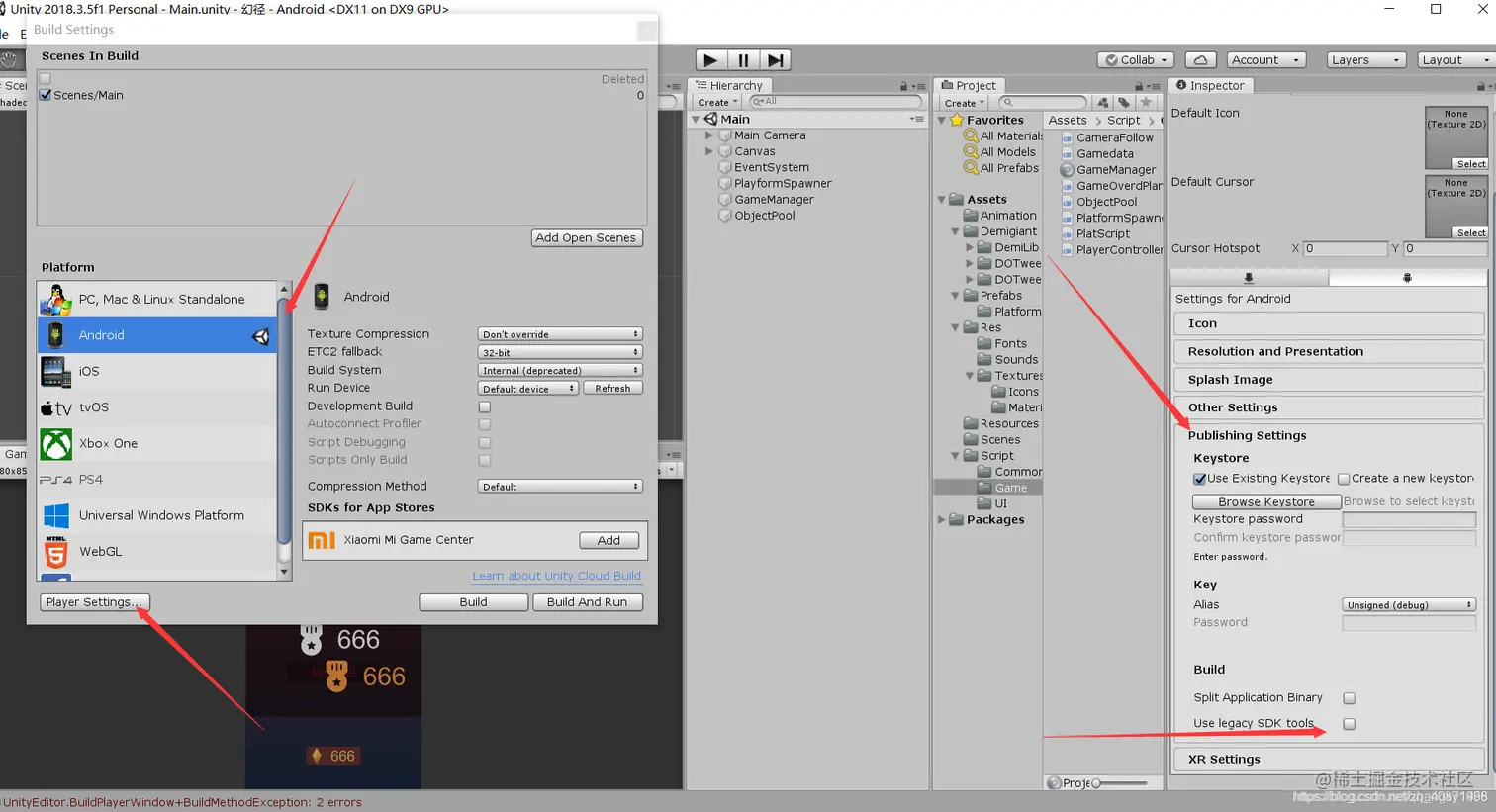Select Universal Windows Platform

point(157,515)
